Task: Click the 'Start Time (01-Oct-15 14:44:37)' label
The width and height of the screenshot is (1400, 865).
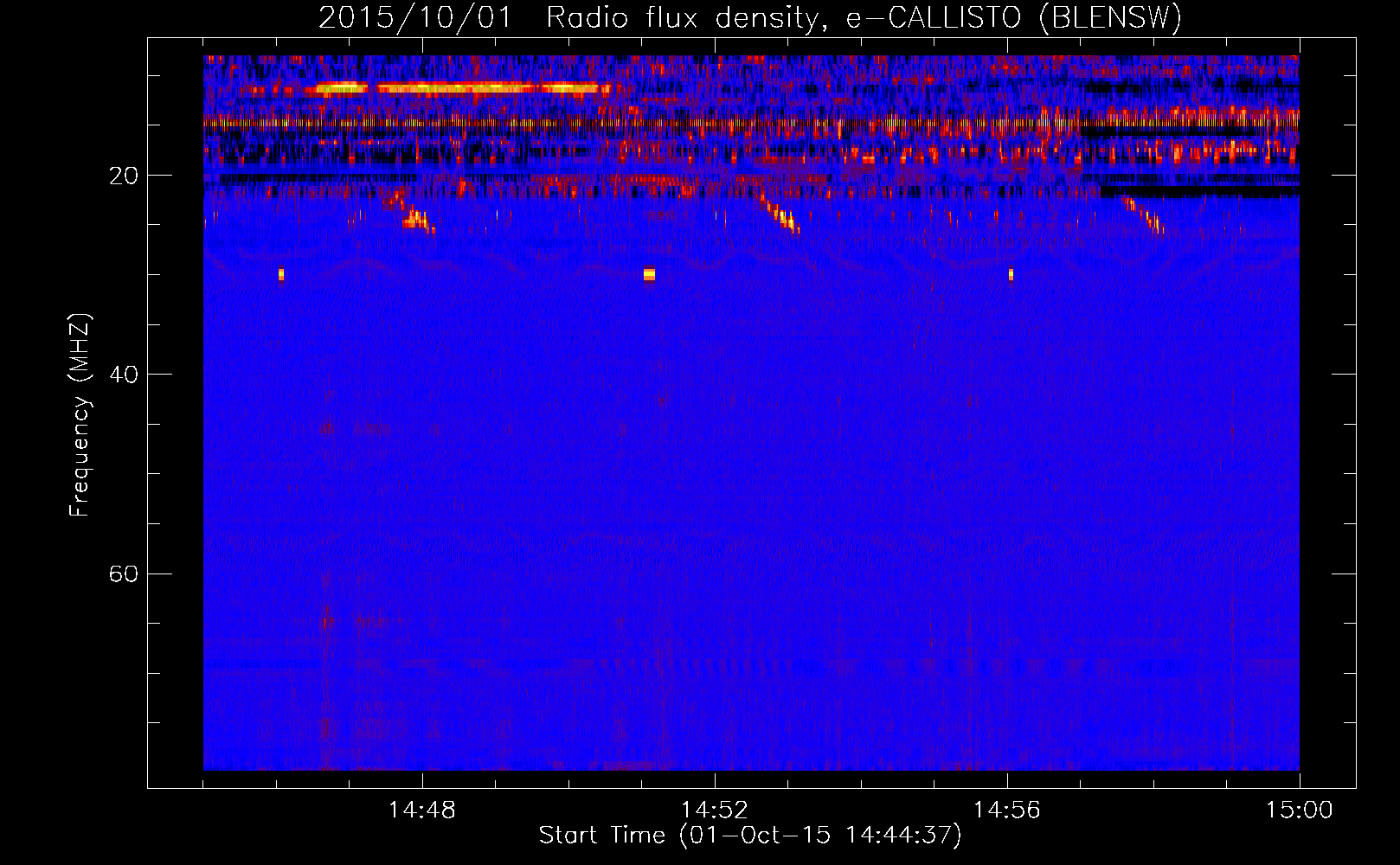Action: pyautogui.click(x=749, y=836)
